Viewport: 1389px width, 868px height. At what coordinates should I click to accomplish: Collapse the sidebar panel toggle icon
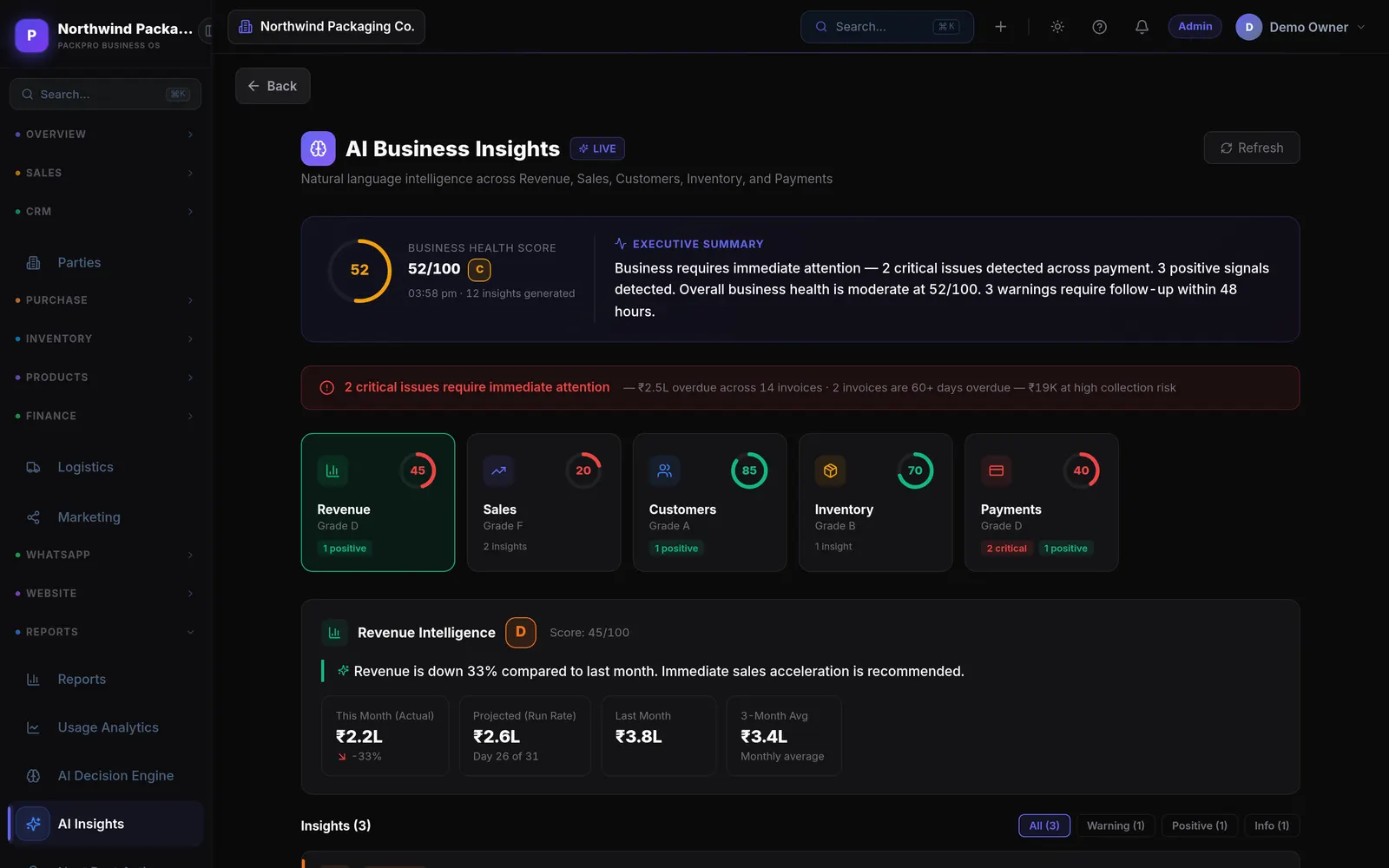(207, 31)
